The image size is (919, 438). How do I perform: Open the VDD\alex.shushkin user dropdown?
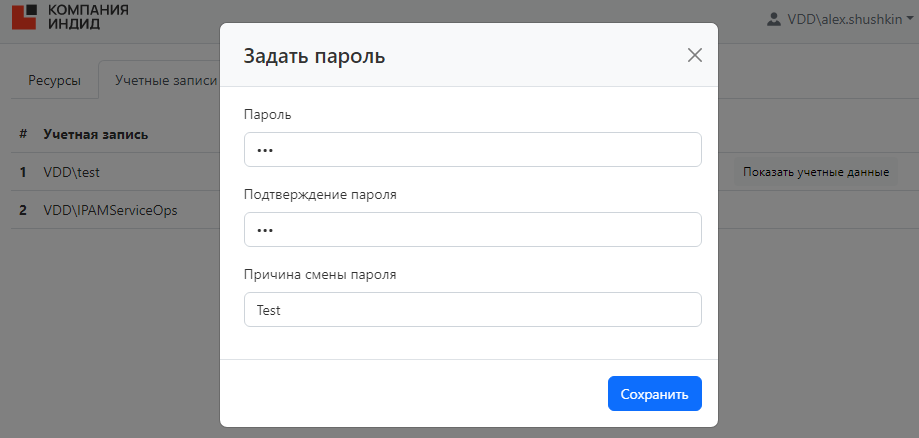842,19
